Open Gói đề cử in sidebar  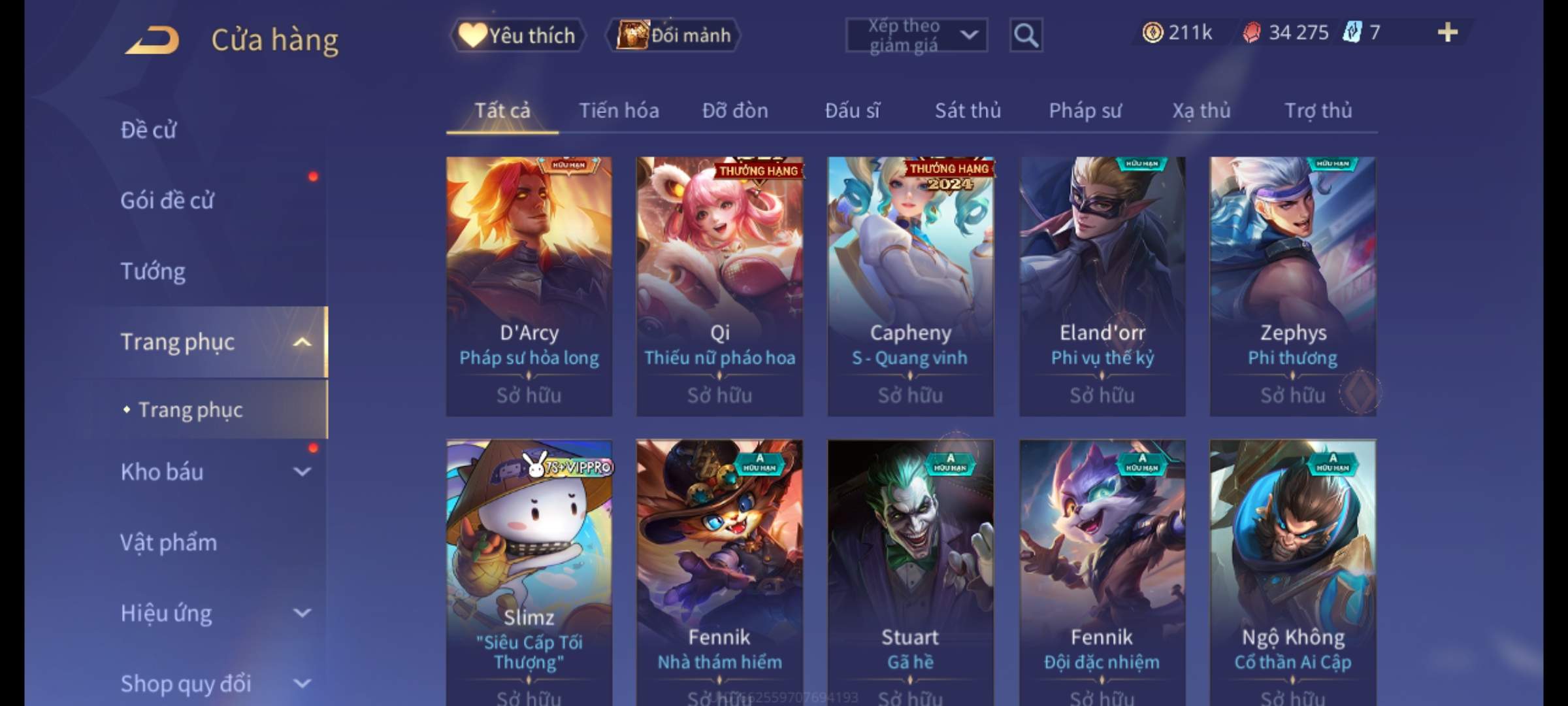[167, 201]
